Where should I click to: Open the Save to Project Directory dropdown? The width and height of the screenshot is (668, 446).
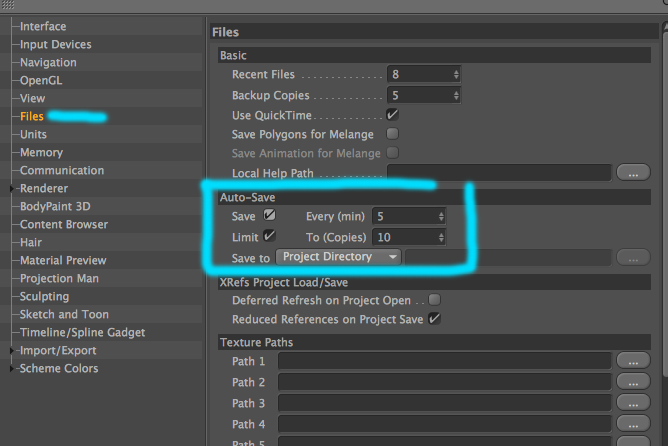(338, 257)
